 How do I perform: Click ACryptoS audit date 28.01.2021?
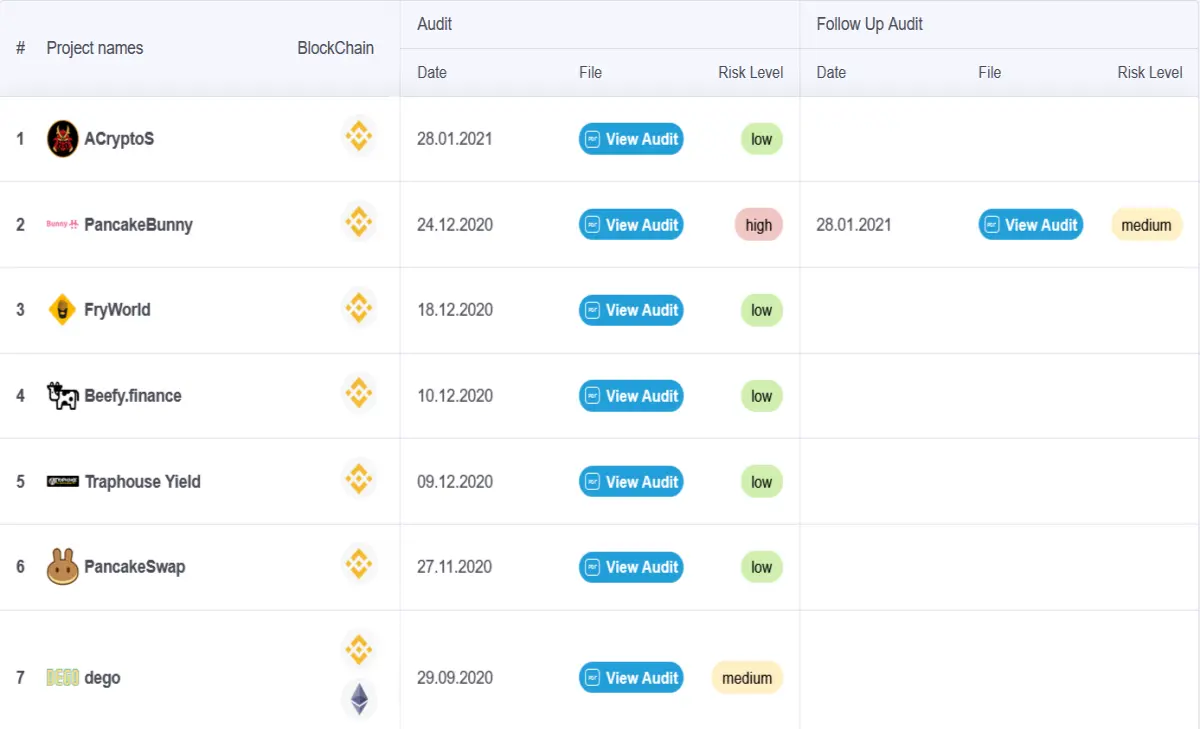coord(455,139)
